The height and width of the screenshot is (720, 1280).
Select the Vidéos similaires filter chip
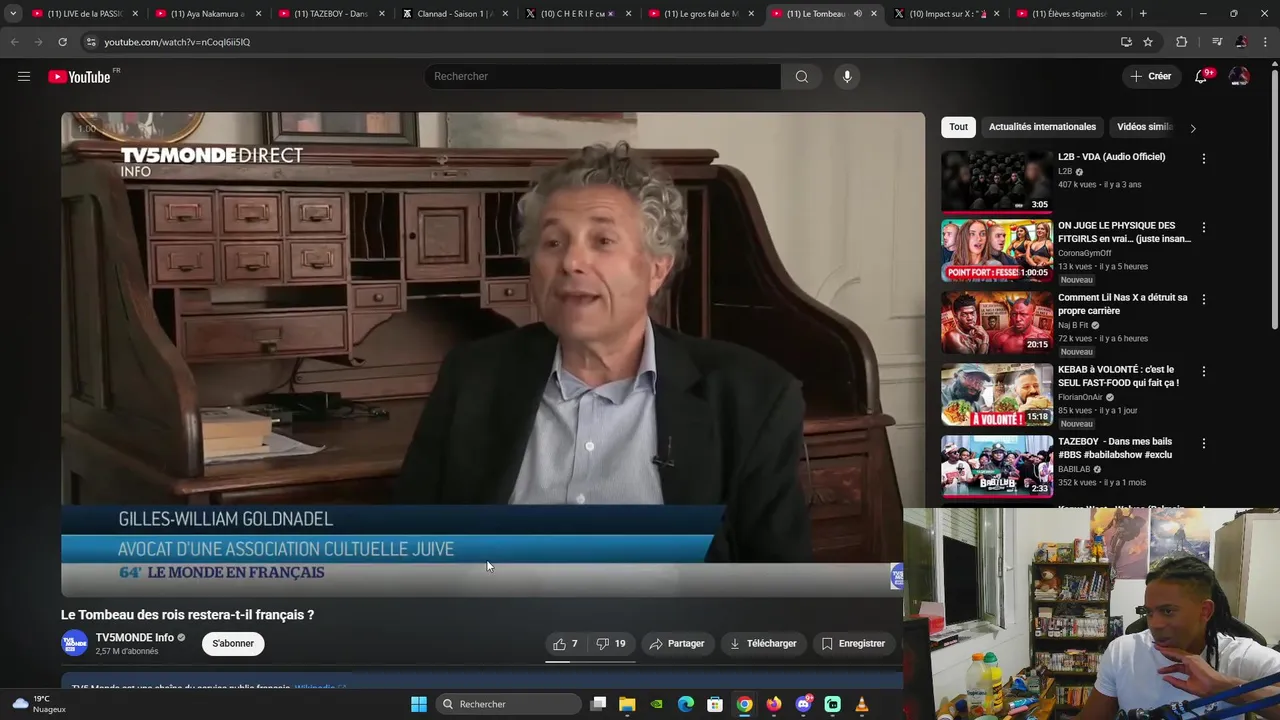(x=1145, y=127)
